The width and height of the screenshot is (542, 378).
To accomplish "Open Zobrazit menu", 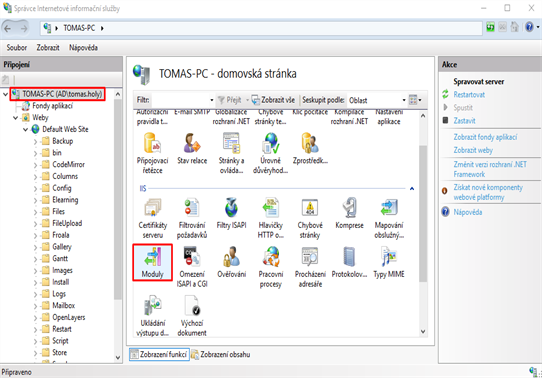I will (48, 47).
